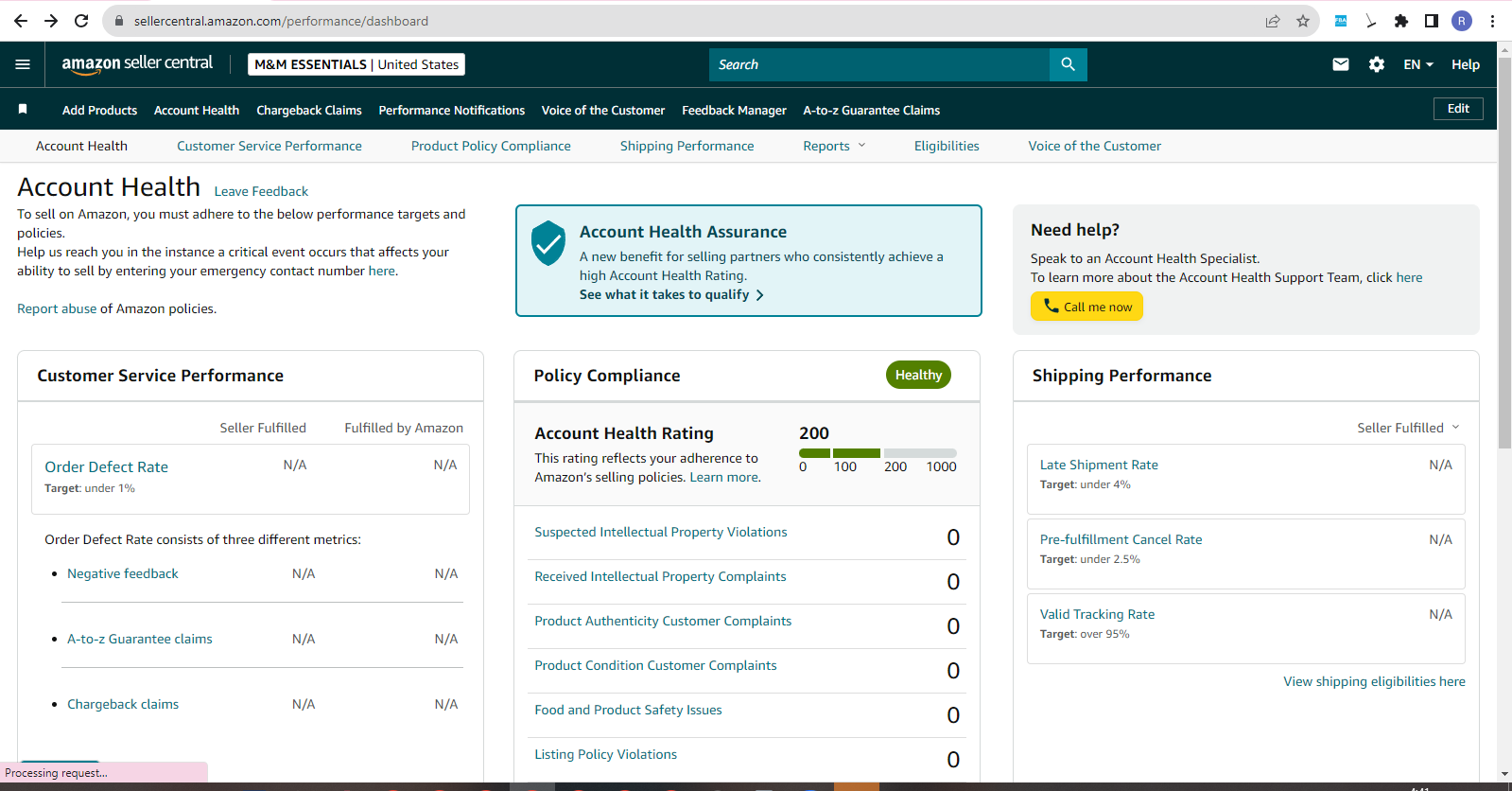Image resolution: width=1512 pixels, height=791 pixels.
Task: Click "See what it takes to qualify"
Action: [x=671, y=294]
